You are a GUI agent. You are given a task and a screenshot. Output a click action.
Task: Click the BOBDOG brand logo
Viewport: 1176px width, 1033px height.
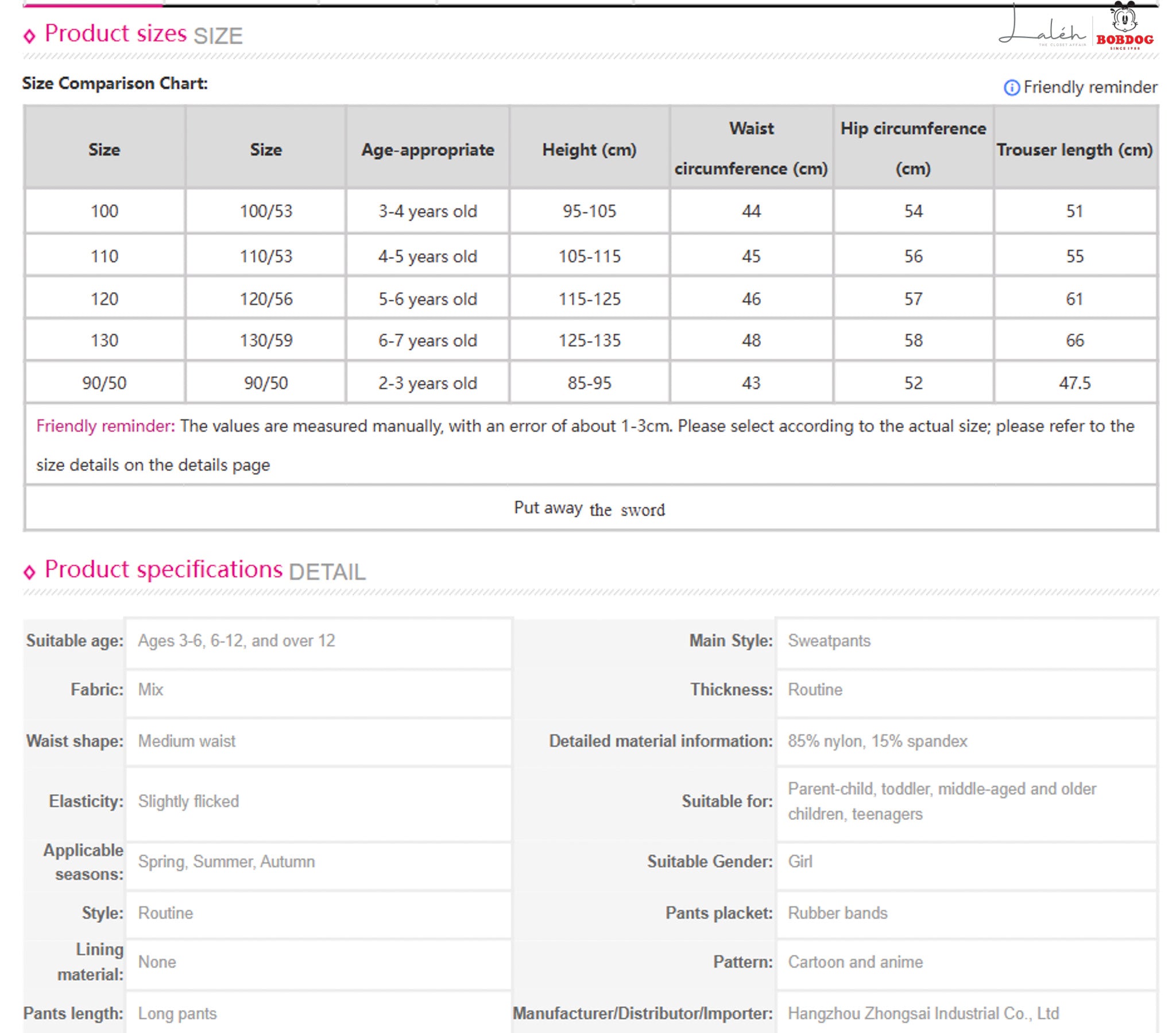point(1124,26)
